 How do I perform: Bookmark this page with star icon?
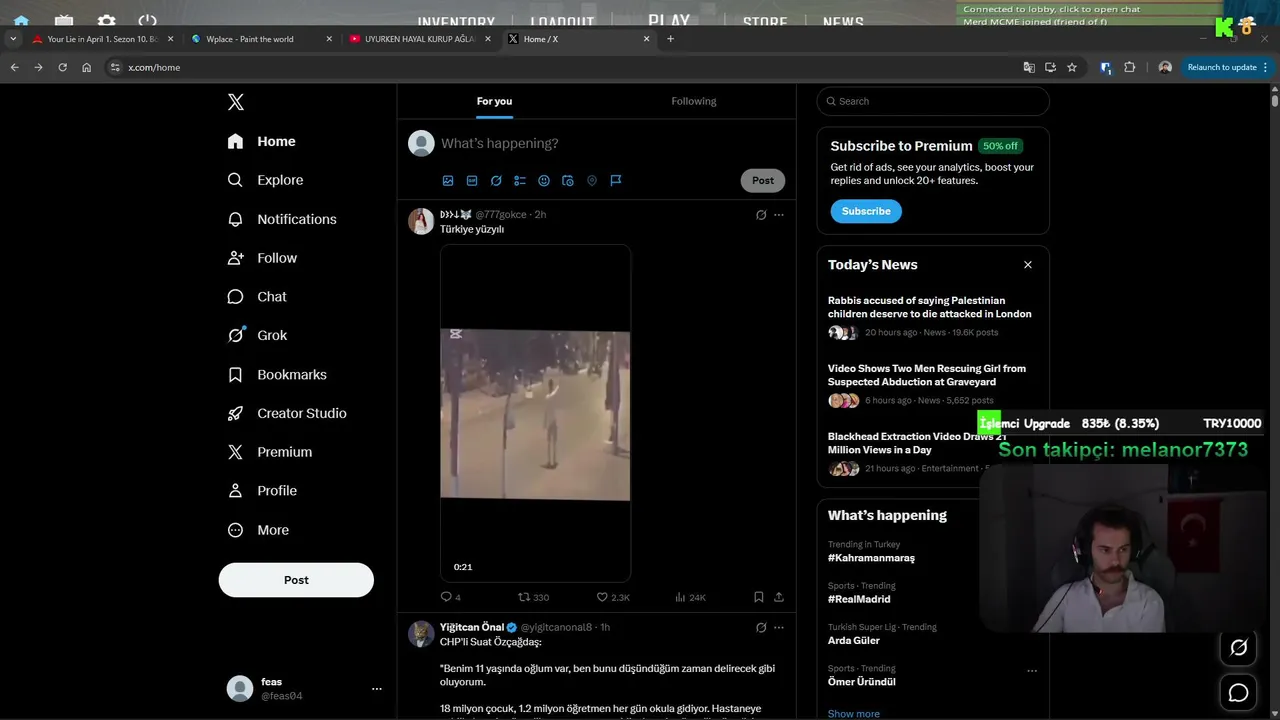(1072, 67)
